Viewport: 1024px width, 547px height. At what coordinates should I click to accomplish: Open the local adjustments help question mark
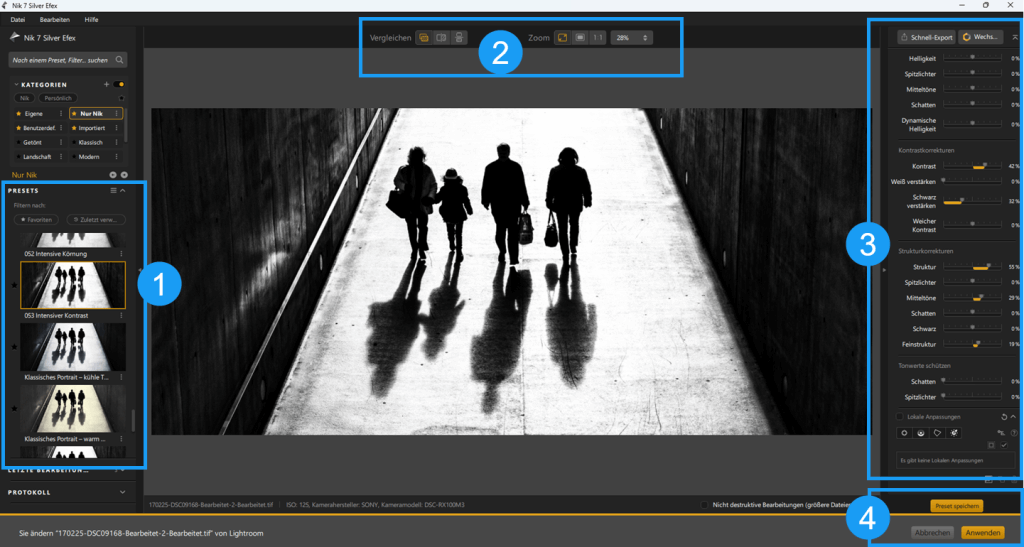(1014, 433)
